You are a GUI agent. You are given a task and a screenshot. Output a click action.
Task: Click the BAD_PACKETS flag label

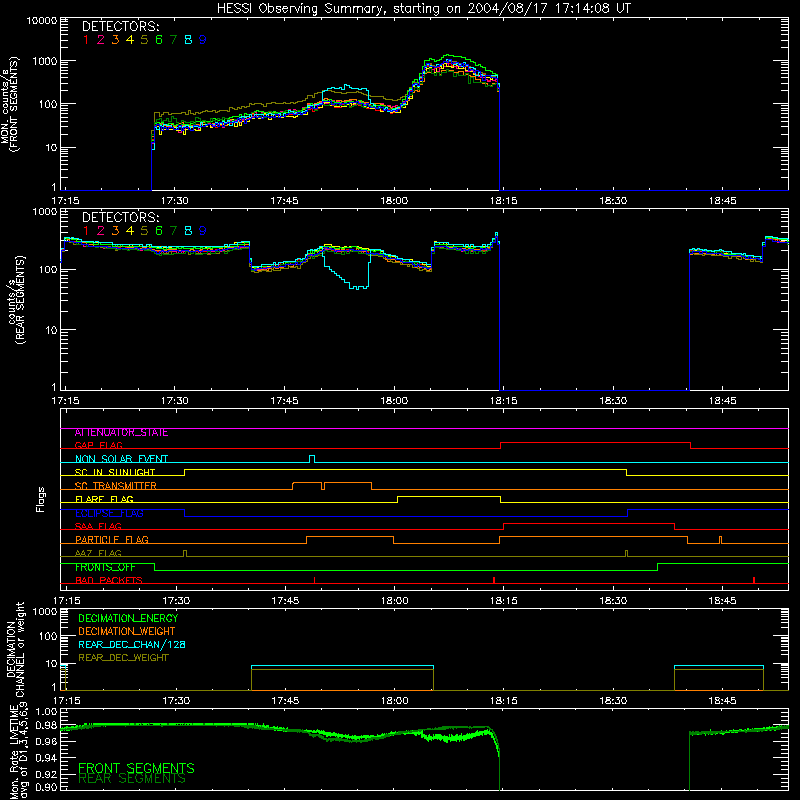109,580
